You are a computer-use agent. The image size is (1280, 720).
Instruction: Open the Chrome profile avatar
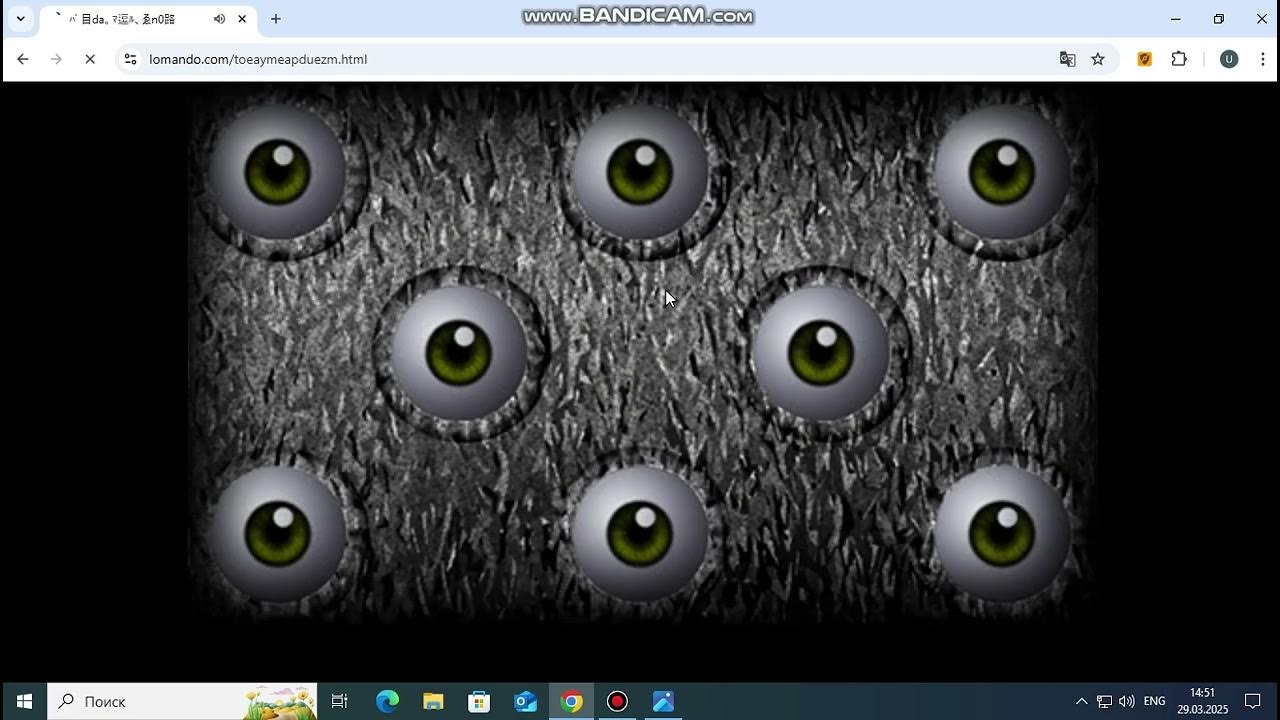tap(1229, 59)
